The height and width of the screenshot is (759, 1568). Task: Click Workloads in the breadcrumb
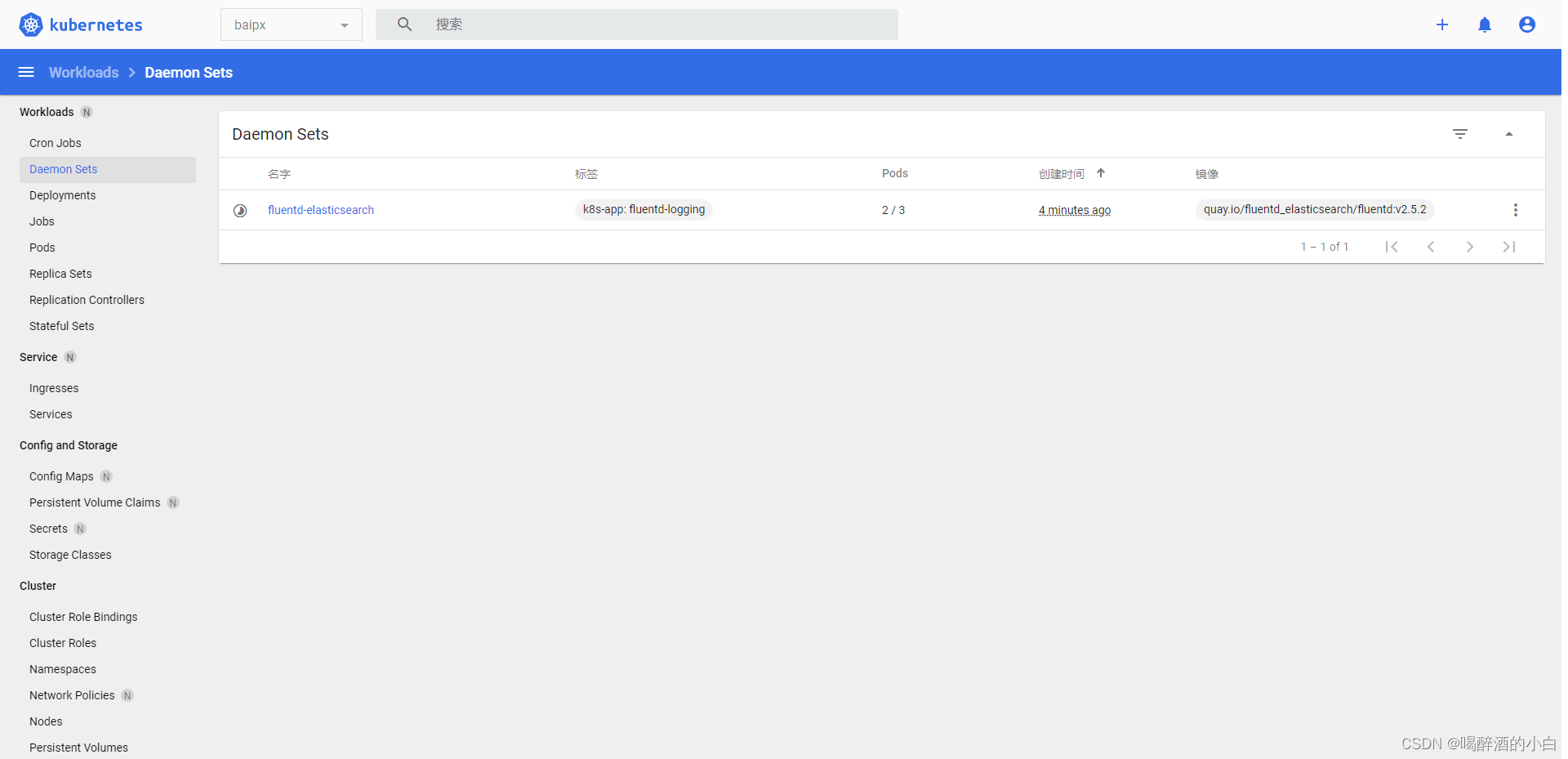(x=83, y=72)
